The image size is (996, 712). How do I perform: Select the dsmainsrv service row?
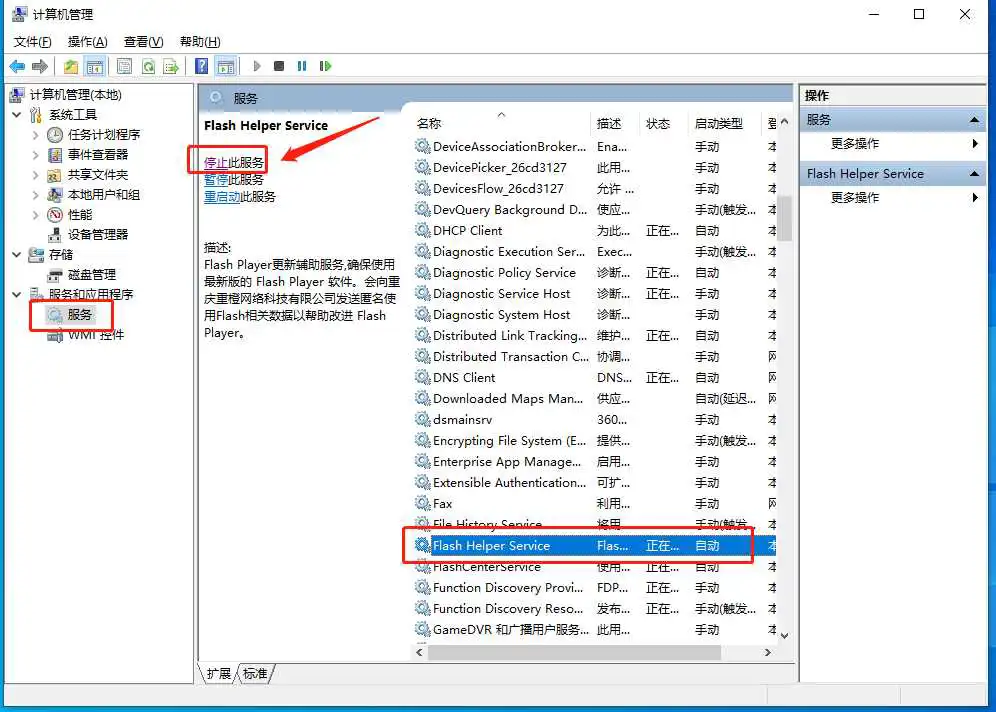point(594,420)
